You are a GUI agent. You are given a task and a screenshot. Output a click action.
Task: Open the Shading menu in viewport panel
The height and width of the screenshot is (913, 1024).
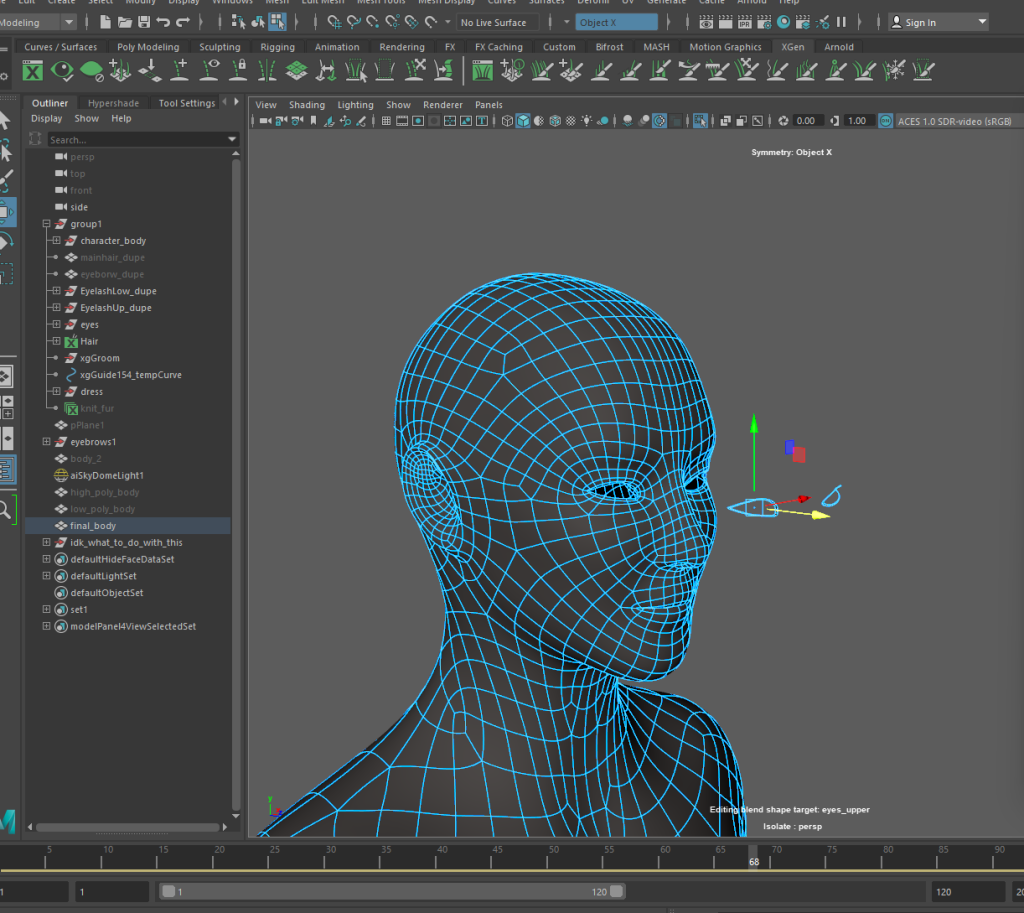pyautogui.click(x=306, y=105)
